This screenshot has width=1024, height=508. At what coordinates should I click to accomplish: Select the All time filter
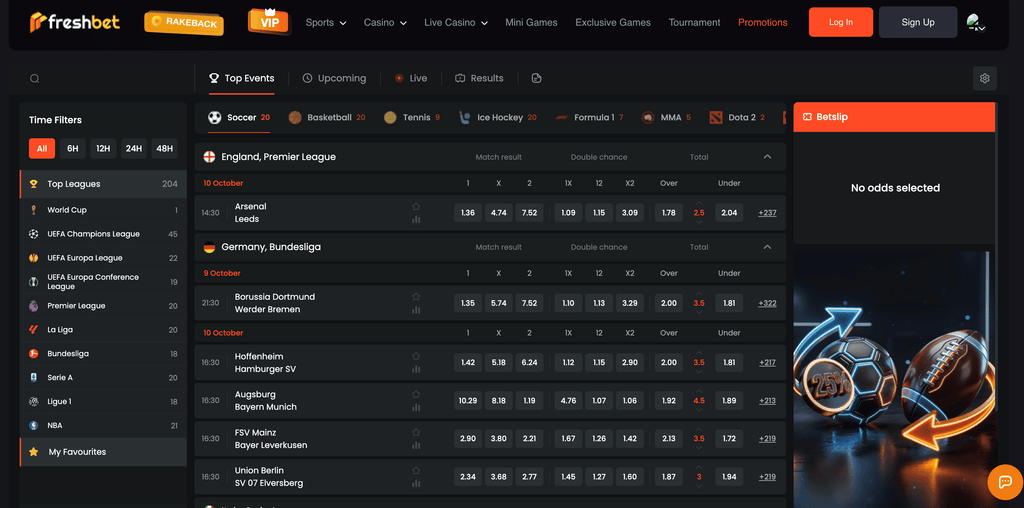click(x=42, y=148)
